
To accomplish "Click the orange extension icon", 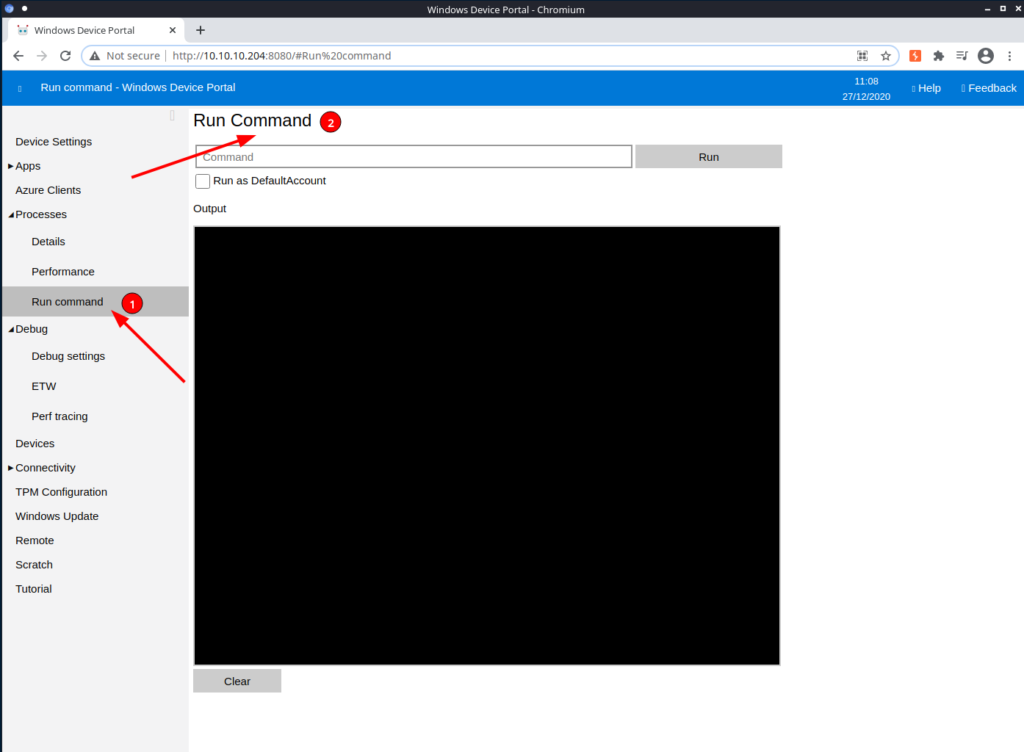I will pyautogui.click(x=915, y=56).
